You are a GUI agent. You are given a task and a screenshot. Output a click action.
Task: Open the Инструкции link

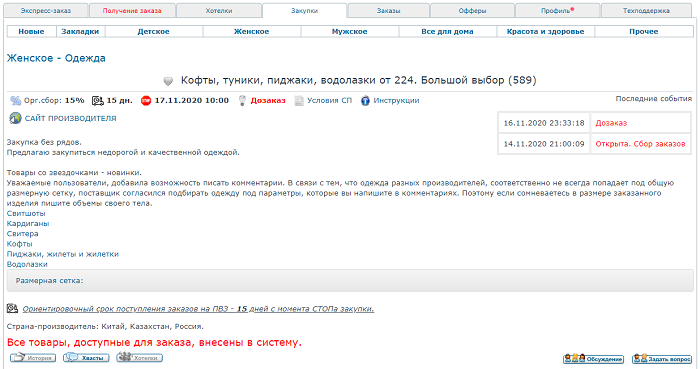(x=396, y=101)
